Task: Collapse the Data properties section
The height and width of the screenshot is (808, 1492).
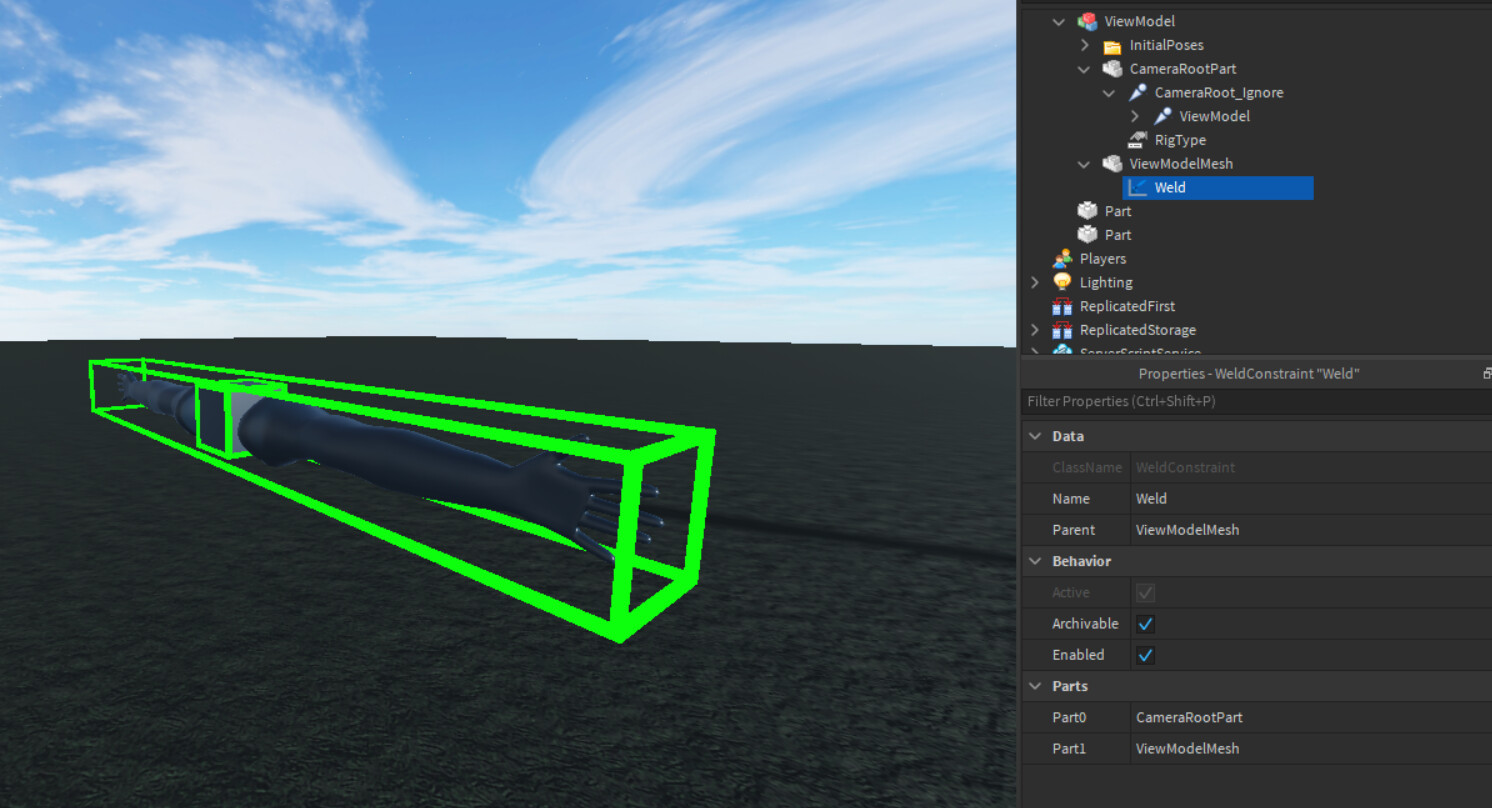Action: click(1034, 436)
